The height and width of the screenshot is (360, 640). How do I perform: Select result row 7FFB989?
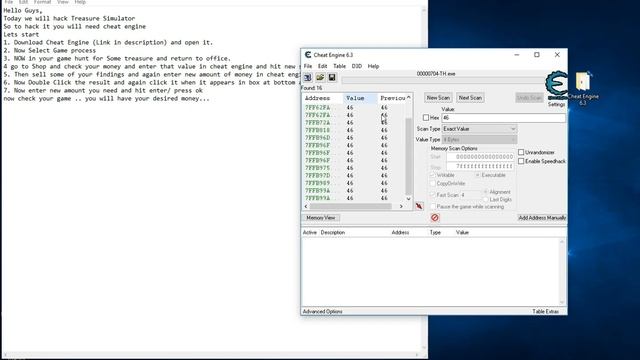click(x=354, y=183)
